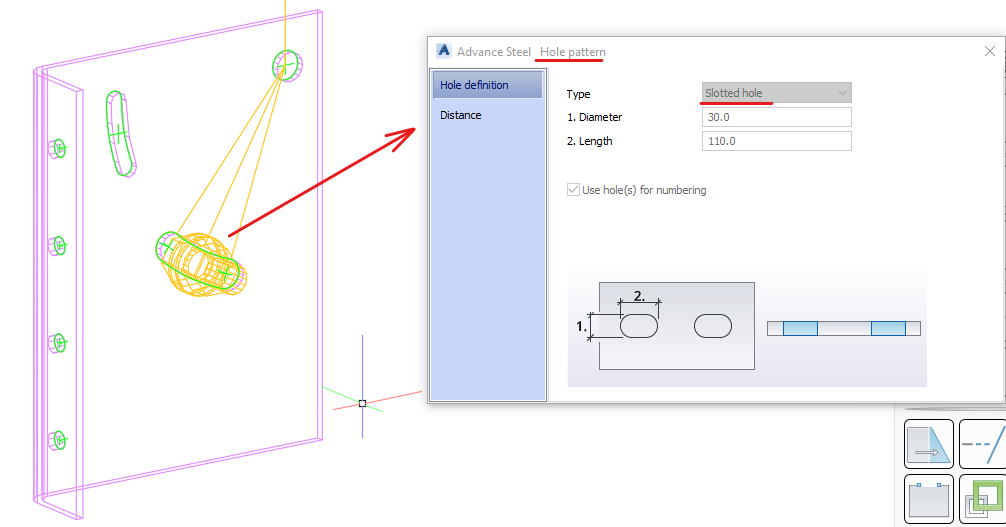
Task: Switch to the Distance tab
Action: [461, 115]
